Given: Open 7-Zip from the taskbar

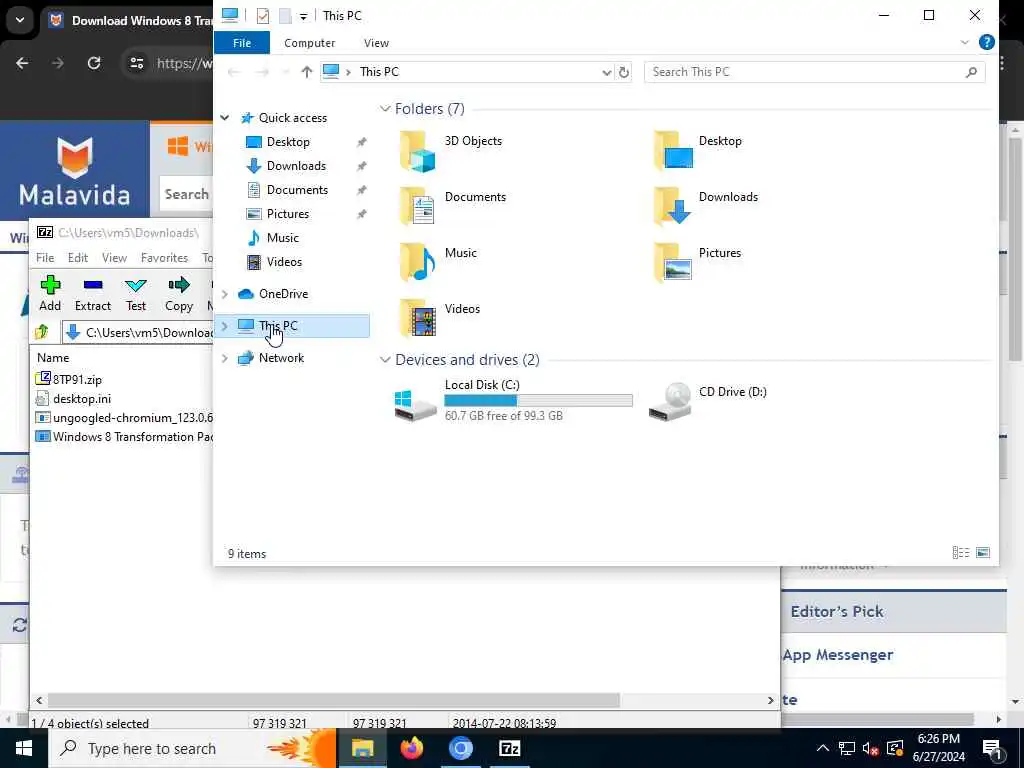Looking at the screenshot, I should [x=509, y=748].
